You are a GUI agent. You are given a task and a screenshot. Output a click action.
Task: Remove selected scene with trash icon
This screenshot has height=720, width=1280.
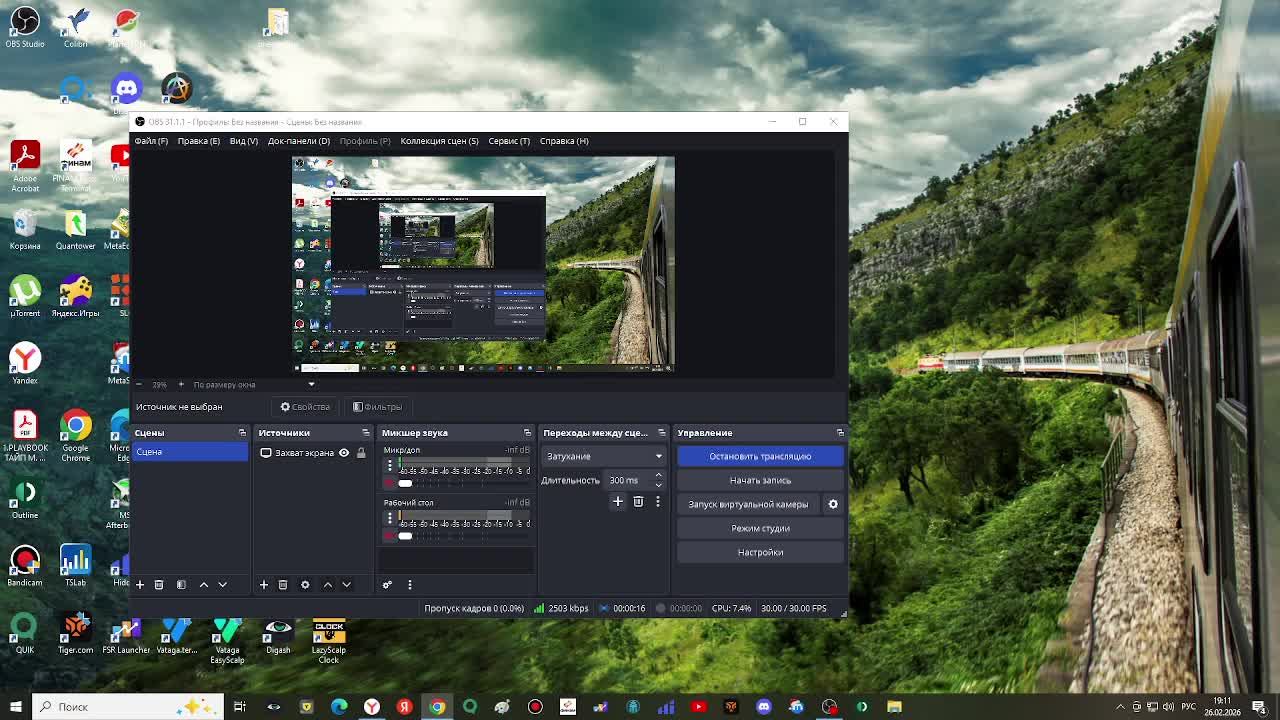click(158, 585)
